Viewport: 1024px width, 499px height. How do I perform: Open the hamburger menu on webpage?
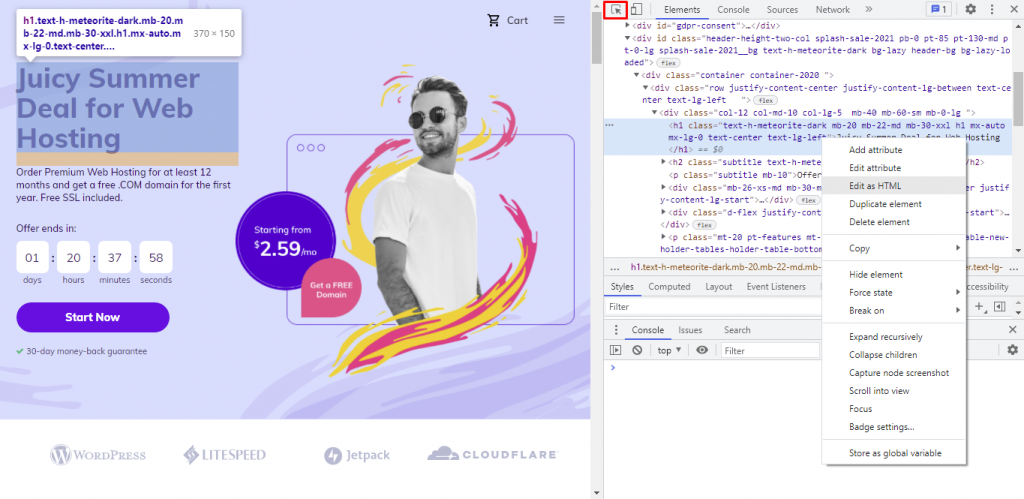pyautogui.click(x=559, y=20)
